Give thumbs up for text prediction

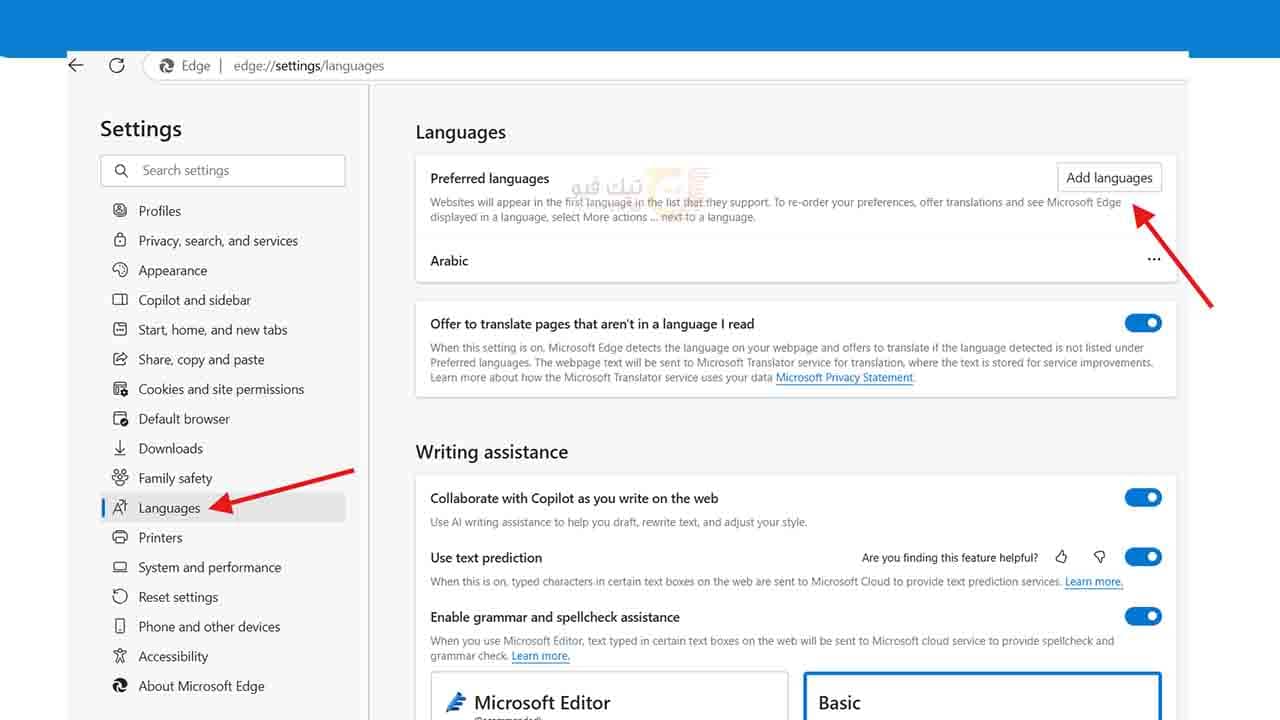tap(1061, 557)
